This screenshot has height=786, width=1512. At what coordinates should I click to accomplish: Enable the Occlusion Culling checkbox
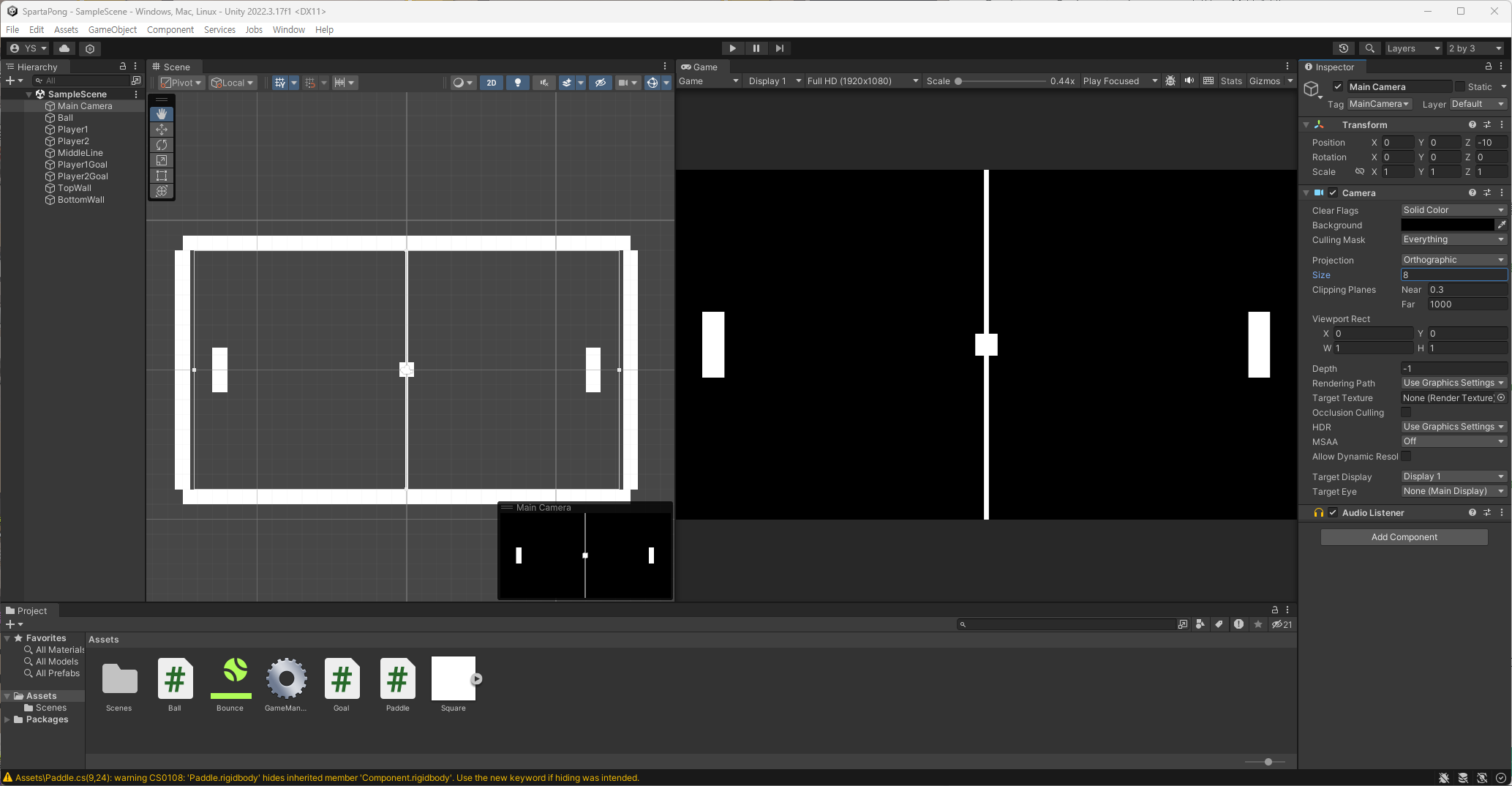pyautogui.click(x=1406, y=413)
